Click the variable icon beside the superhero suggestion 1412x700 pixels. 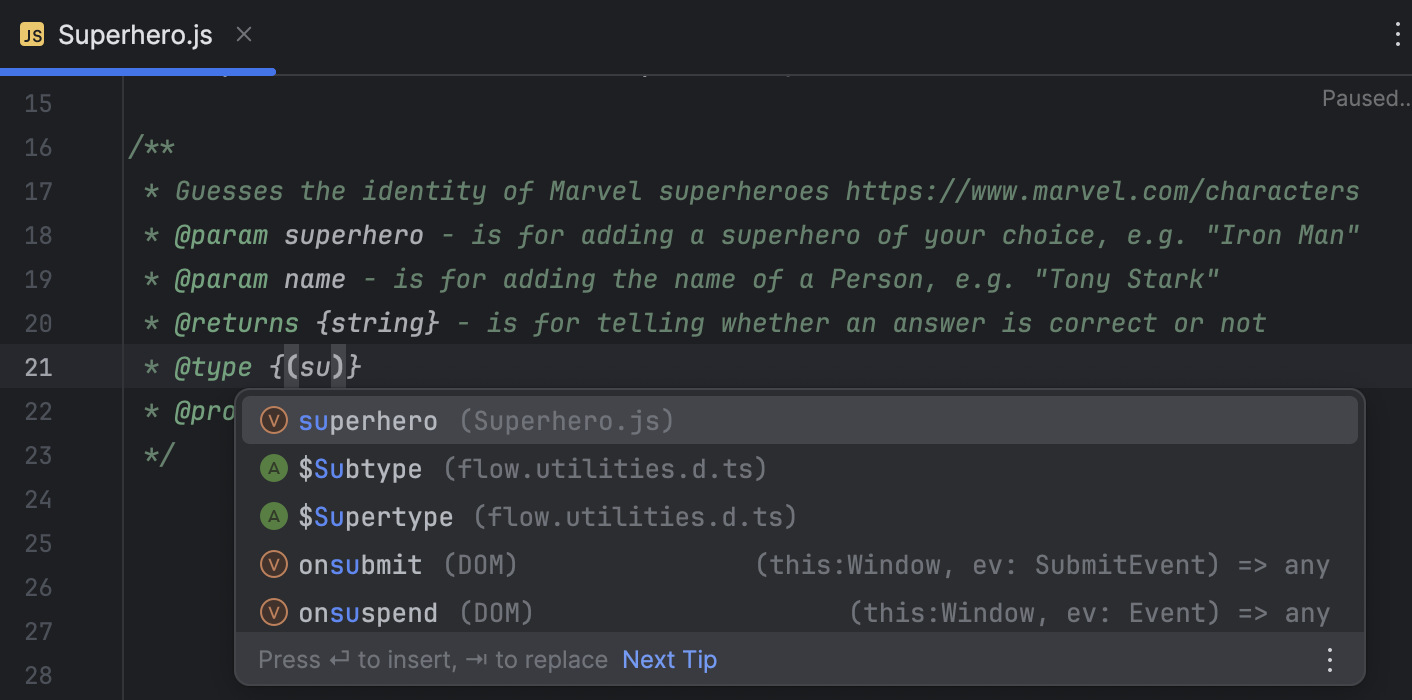point(273,420)
